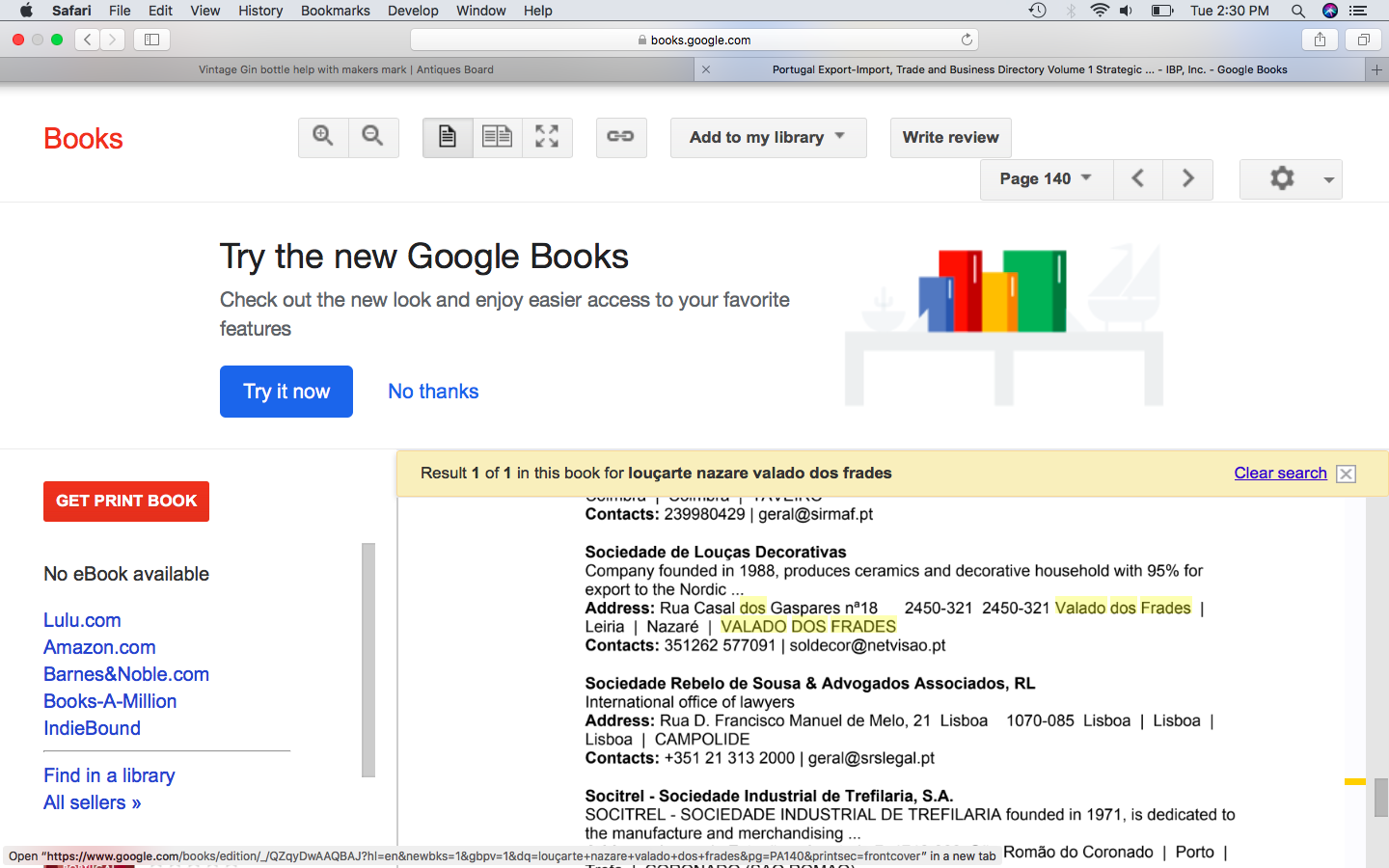Click the All sellers link

[93, 802]
